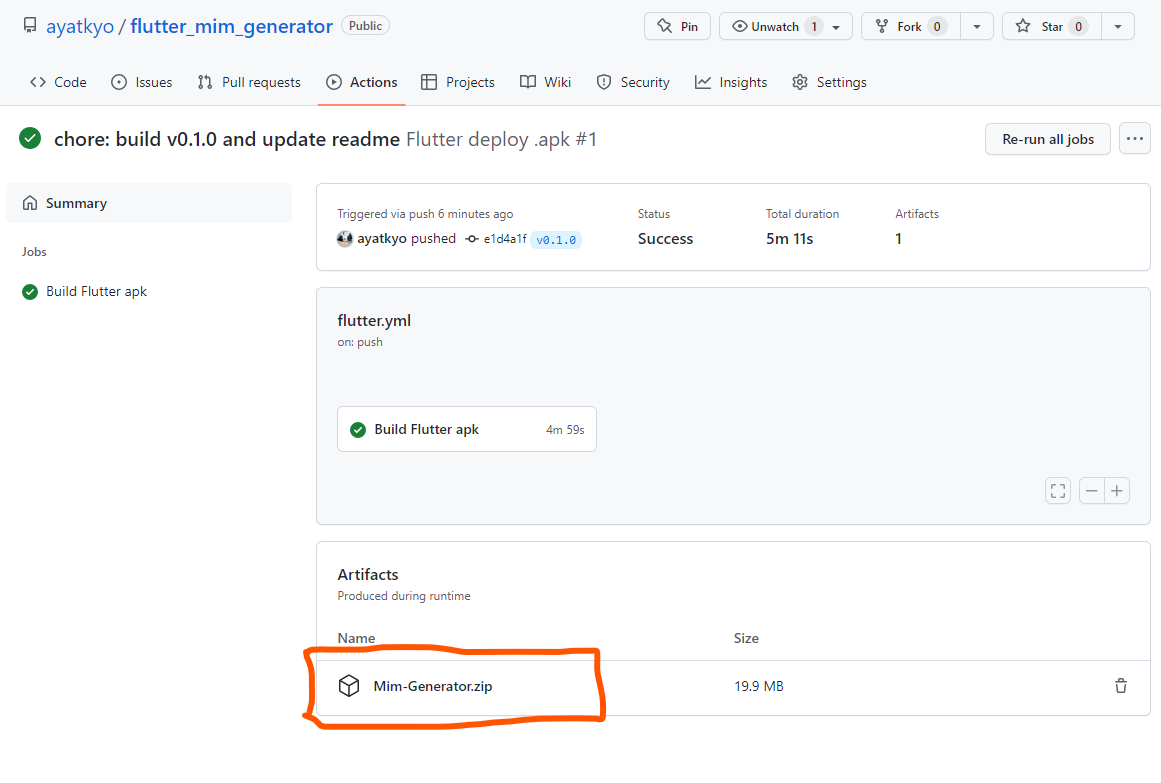Switch to the Issues tab
Screen dimensions: 1161x783
(x=141, y=82)
